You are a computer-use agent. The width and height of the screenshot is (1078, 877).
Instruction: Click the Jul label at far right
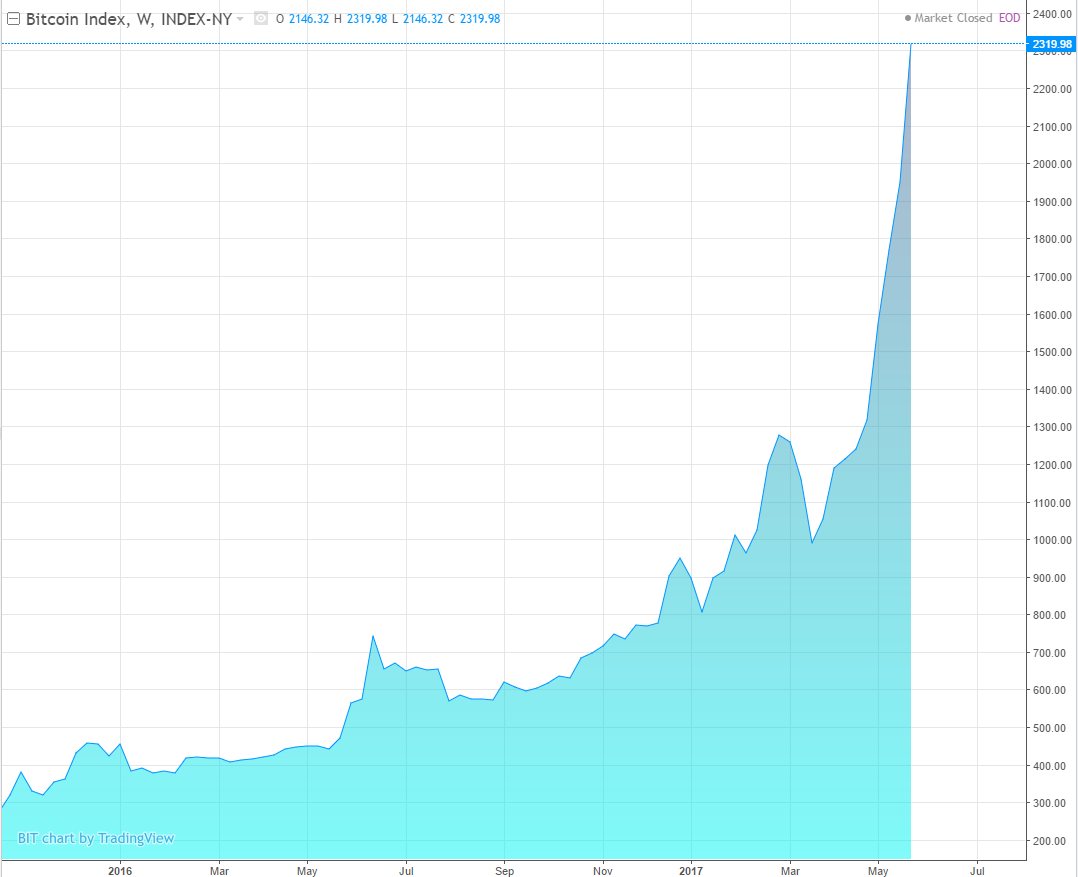coord(977,871)
